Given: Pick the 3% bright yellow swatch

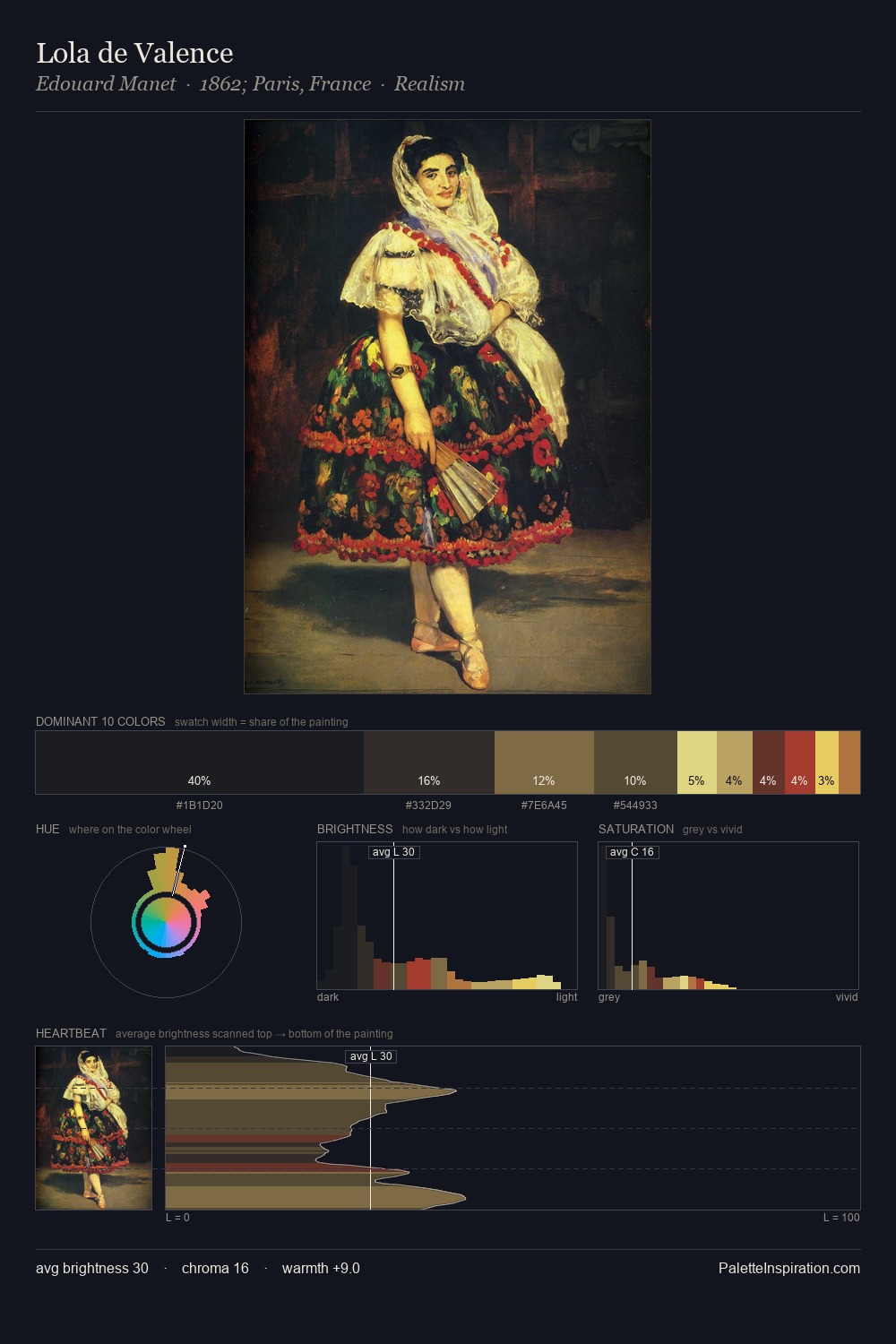Looking at the screenshot, I should [x=827, y=762].
